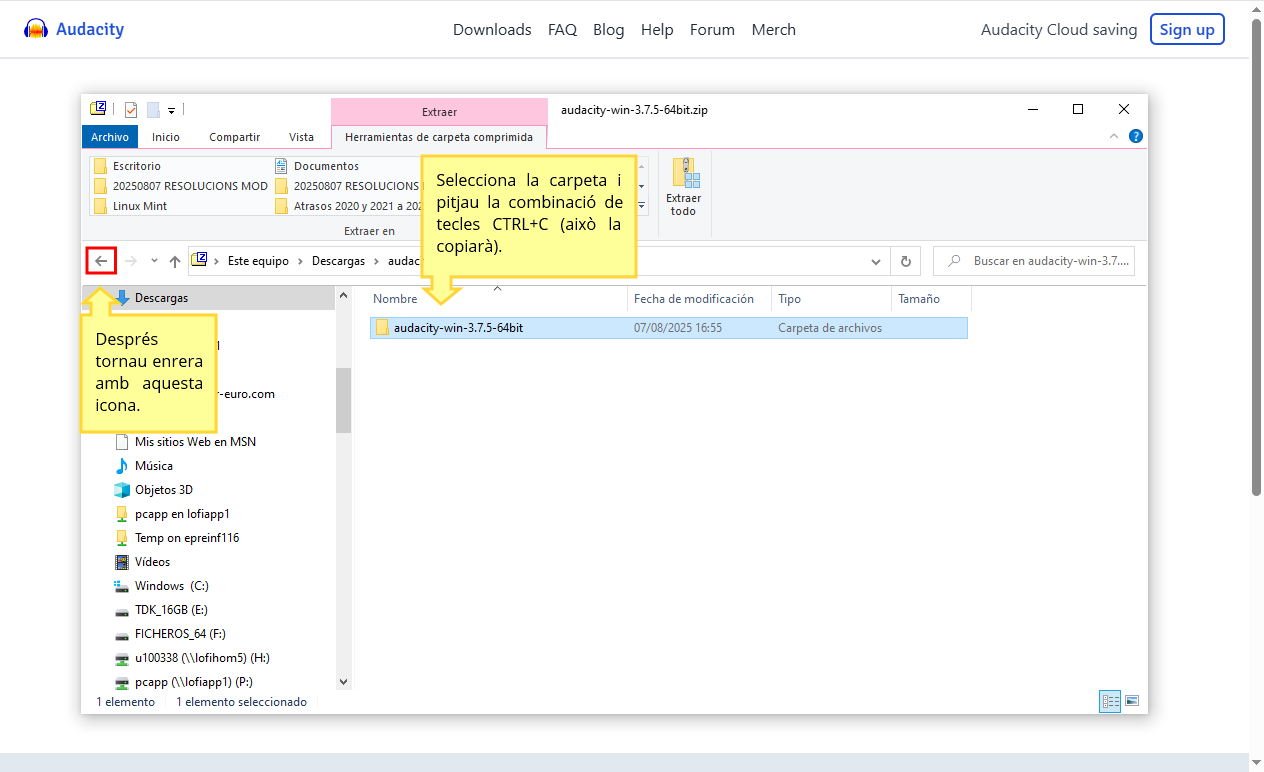Image resolution: width=1264 pixels, height=772 pixels.
Task: Click the Música note icon in navigation pane
Action: click(x=122, y=466)
